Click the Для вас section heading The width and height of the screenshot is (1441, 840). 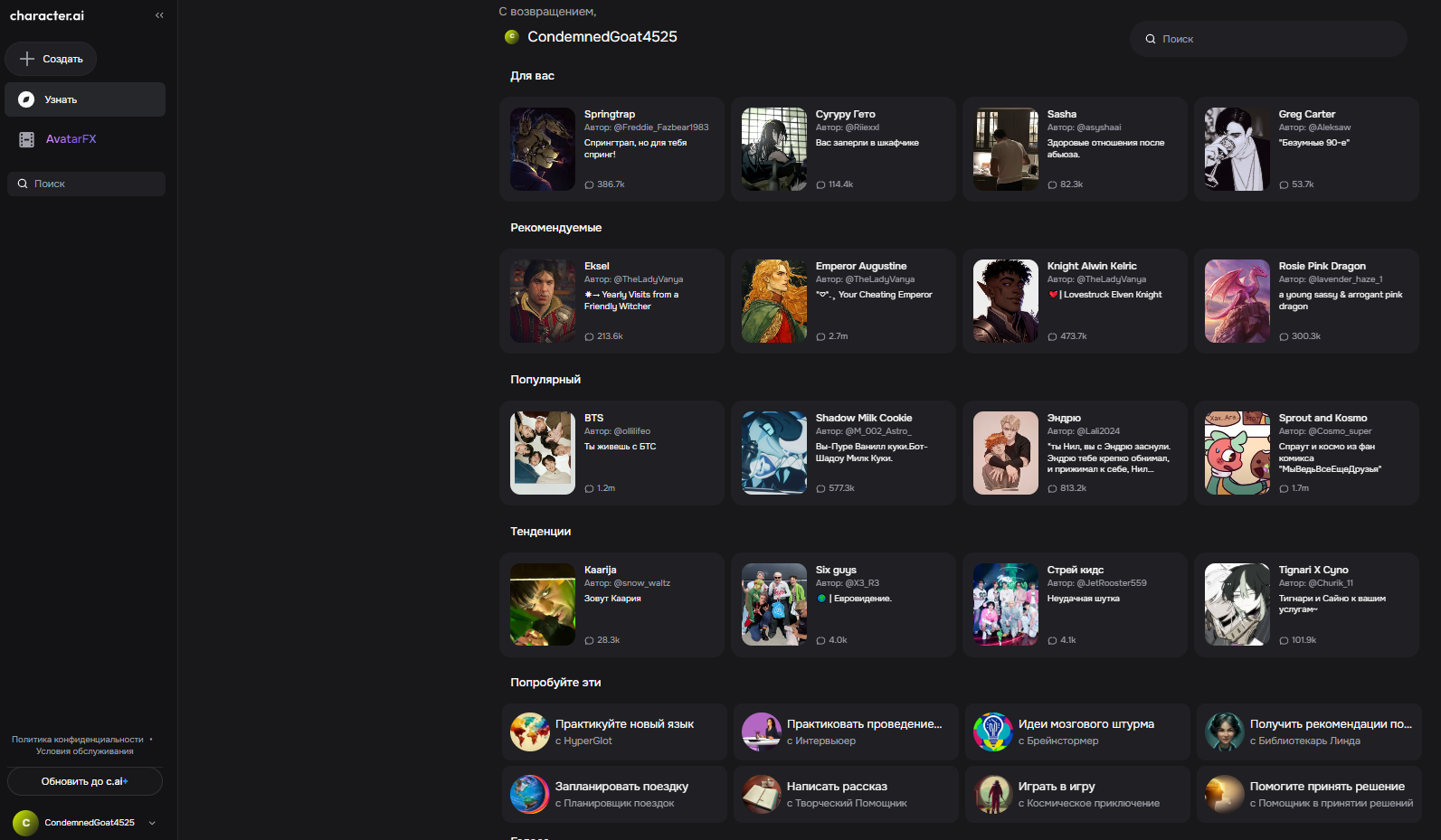tap(532, 76)
